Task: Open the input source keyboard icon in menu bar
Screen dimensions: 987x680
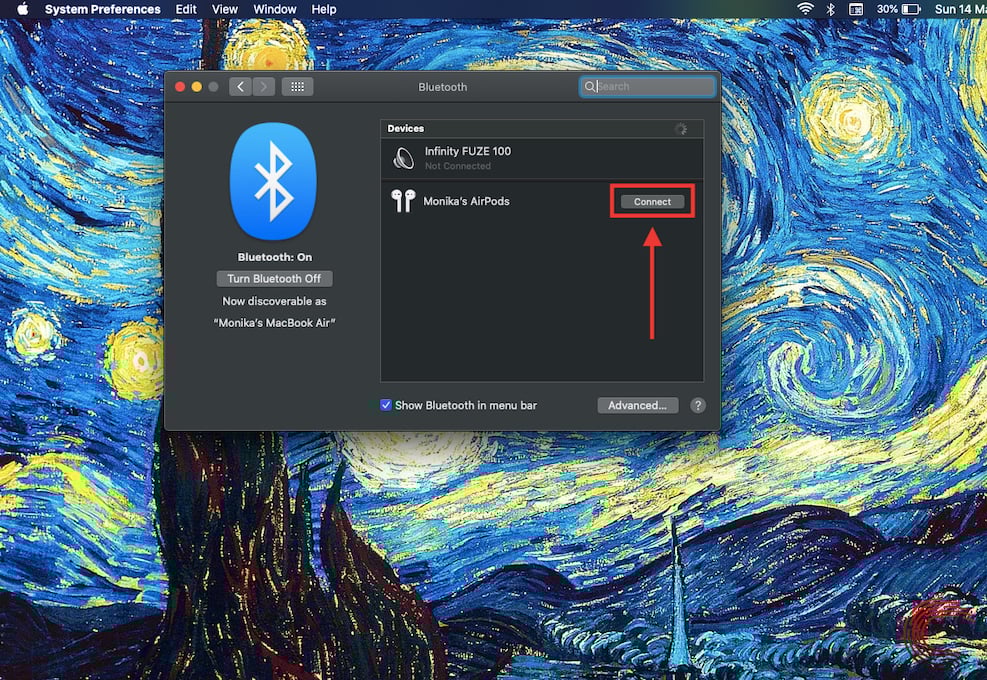Action: 856,9
